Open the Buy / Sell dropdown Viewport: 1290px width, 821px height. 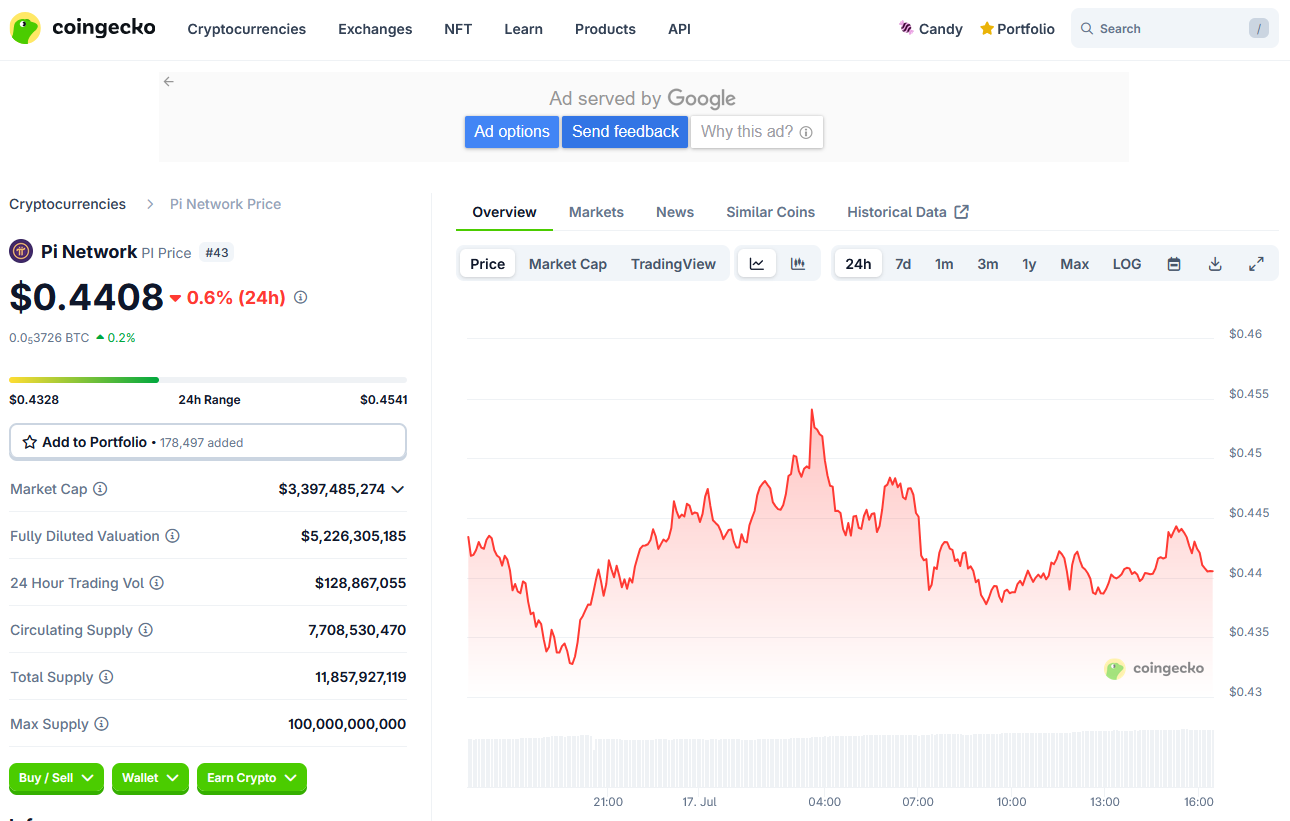(x=56, y=778)
